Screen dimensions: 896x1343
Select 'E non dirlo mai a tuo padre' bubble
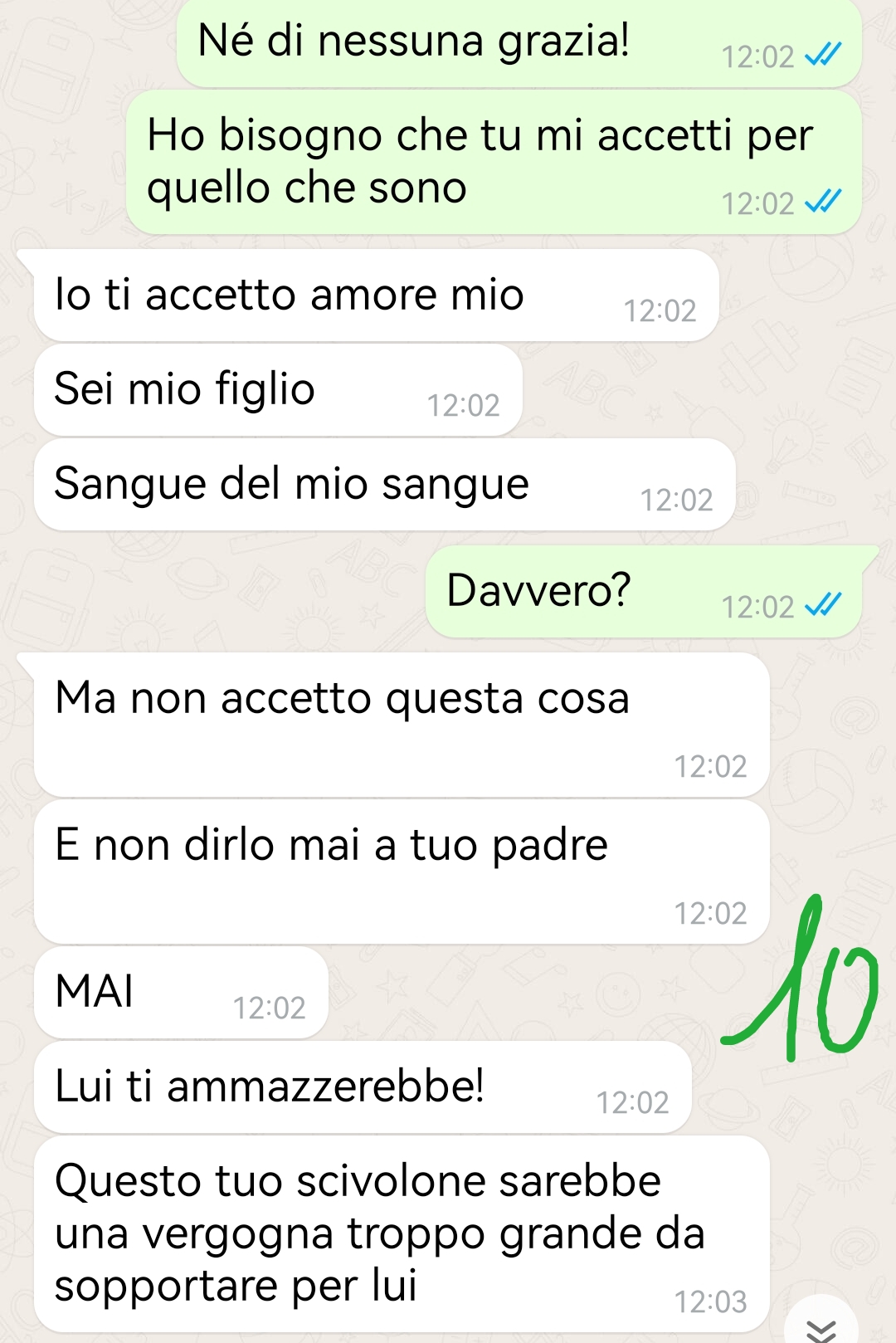(x=402, y=872)
